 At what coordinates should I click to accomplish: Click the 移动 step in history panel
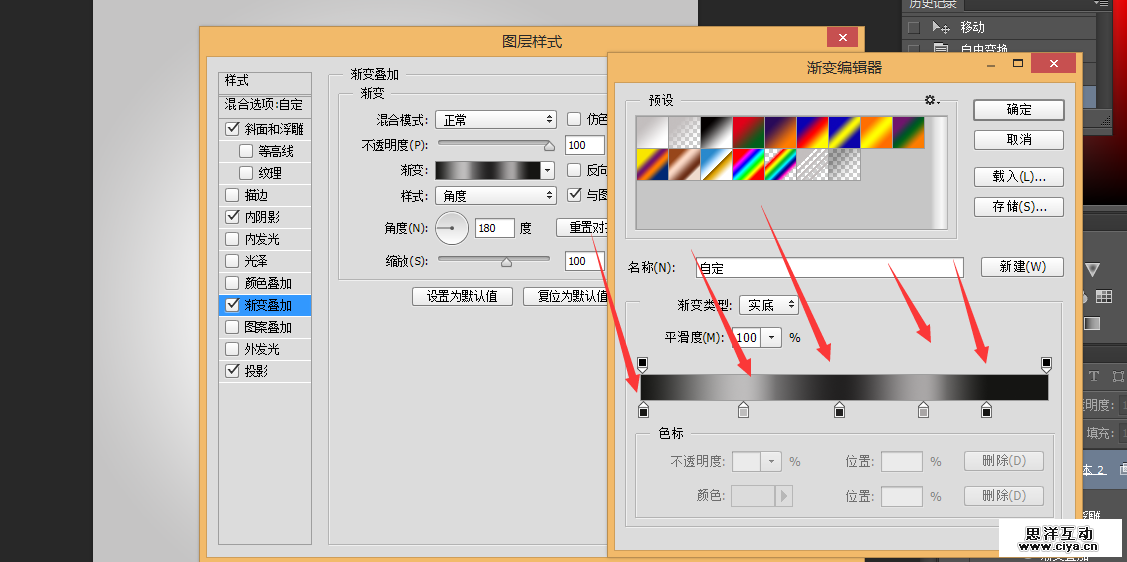(972, 27)
